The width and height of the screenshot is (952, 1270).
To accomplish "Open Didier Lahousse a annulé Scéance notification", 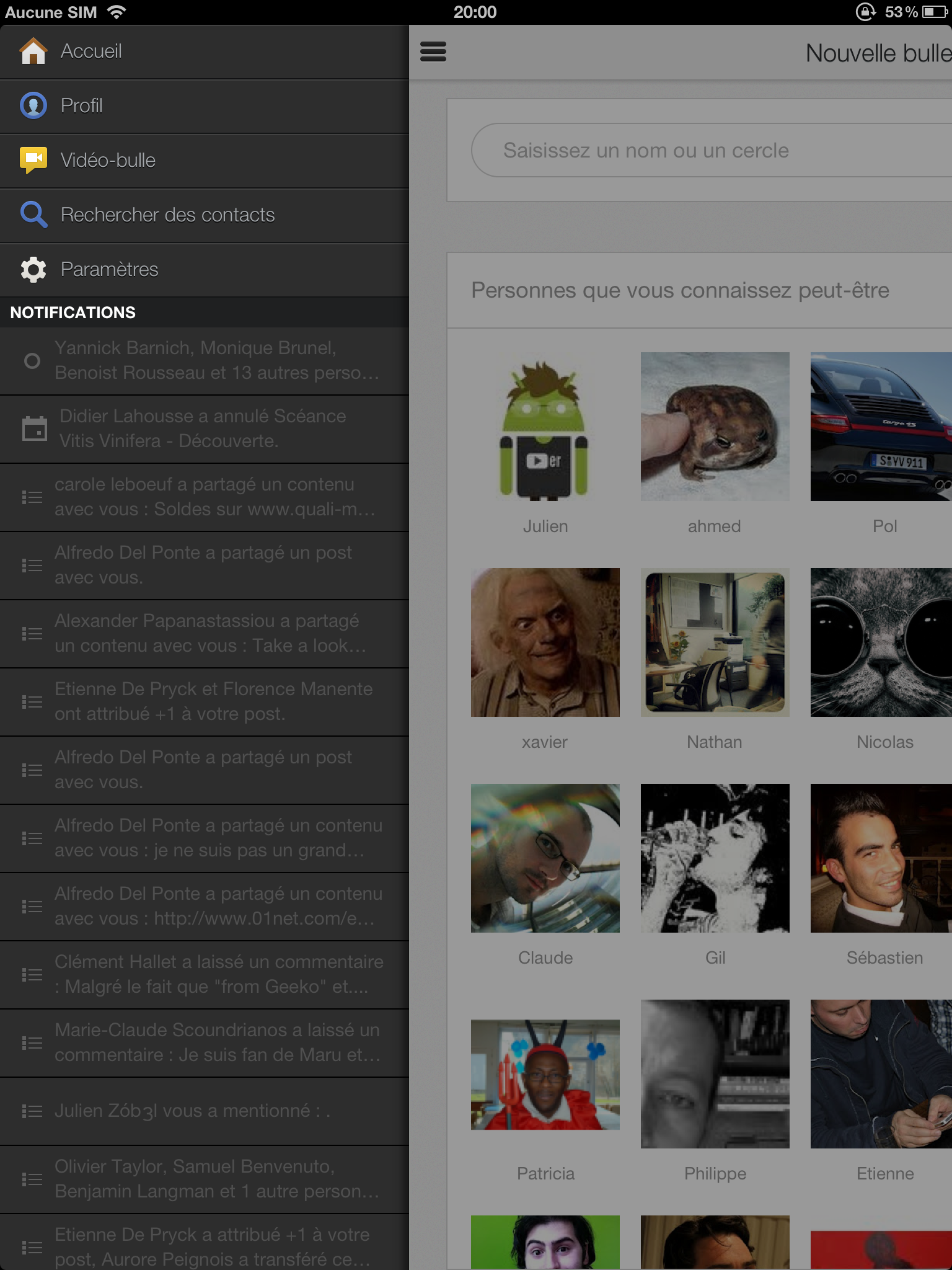I will click(x=205, y=429).
